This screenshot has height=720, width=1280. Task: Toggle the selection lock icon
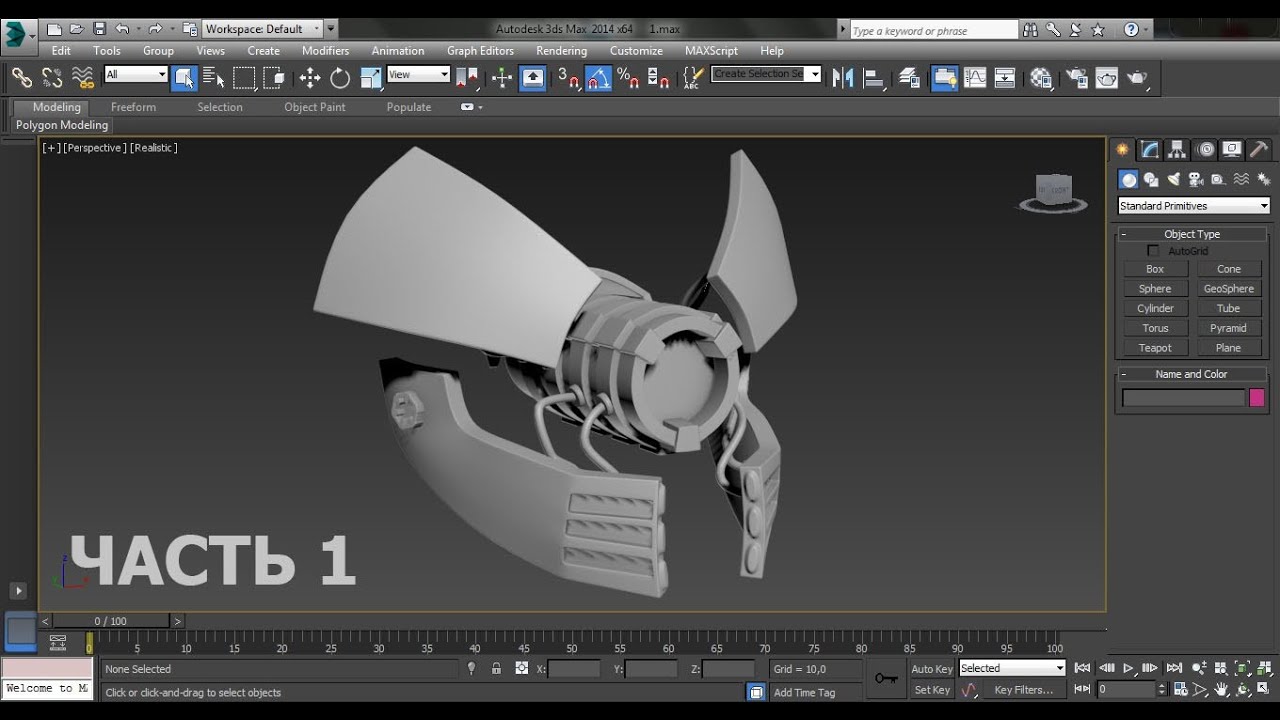(x=496, y=669)
